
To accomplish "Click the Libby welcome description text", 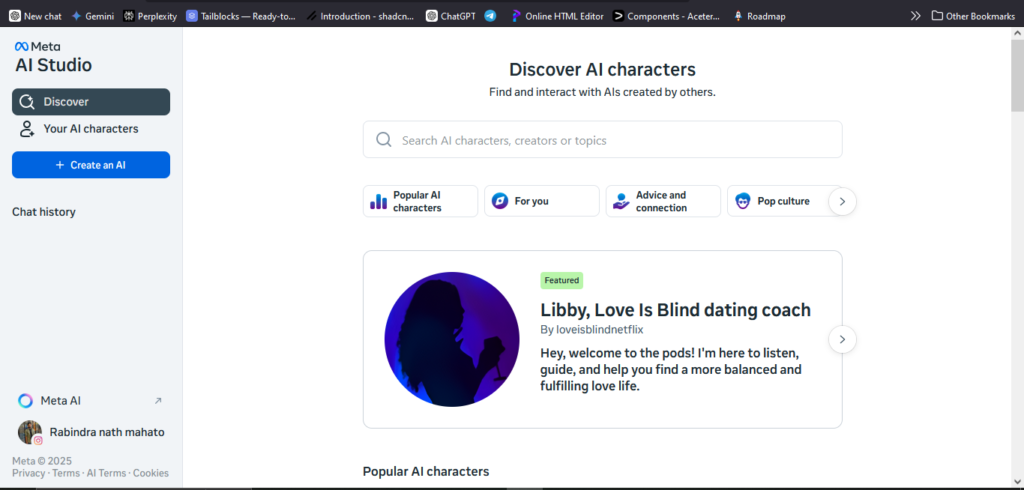I will pyautogui.click(x=671, y=370).
